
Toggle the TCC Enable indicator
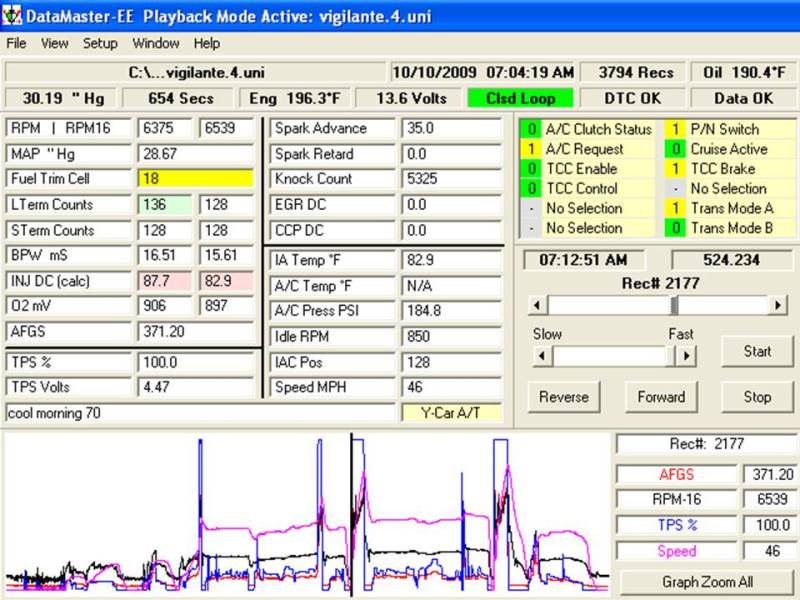coord(531,169)
